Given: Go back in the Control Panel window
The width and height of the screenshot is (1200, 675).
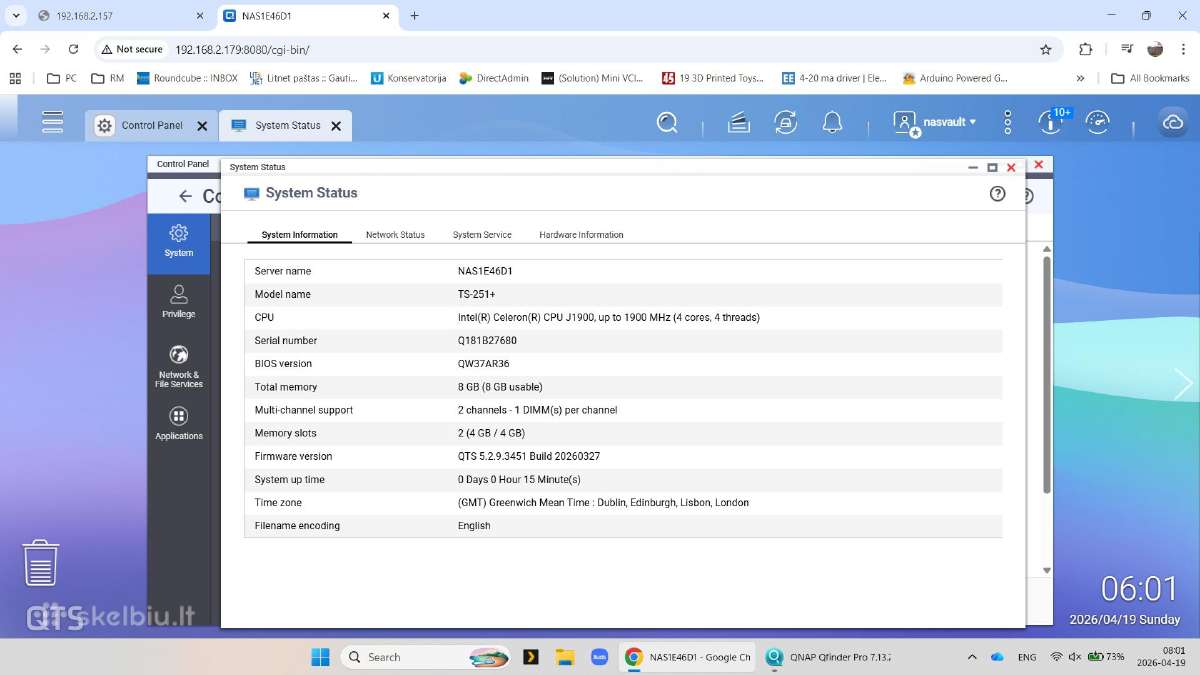Looking at the screenshot, I should 185,197.
